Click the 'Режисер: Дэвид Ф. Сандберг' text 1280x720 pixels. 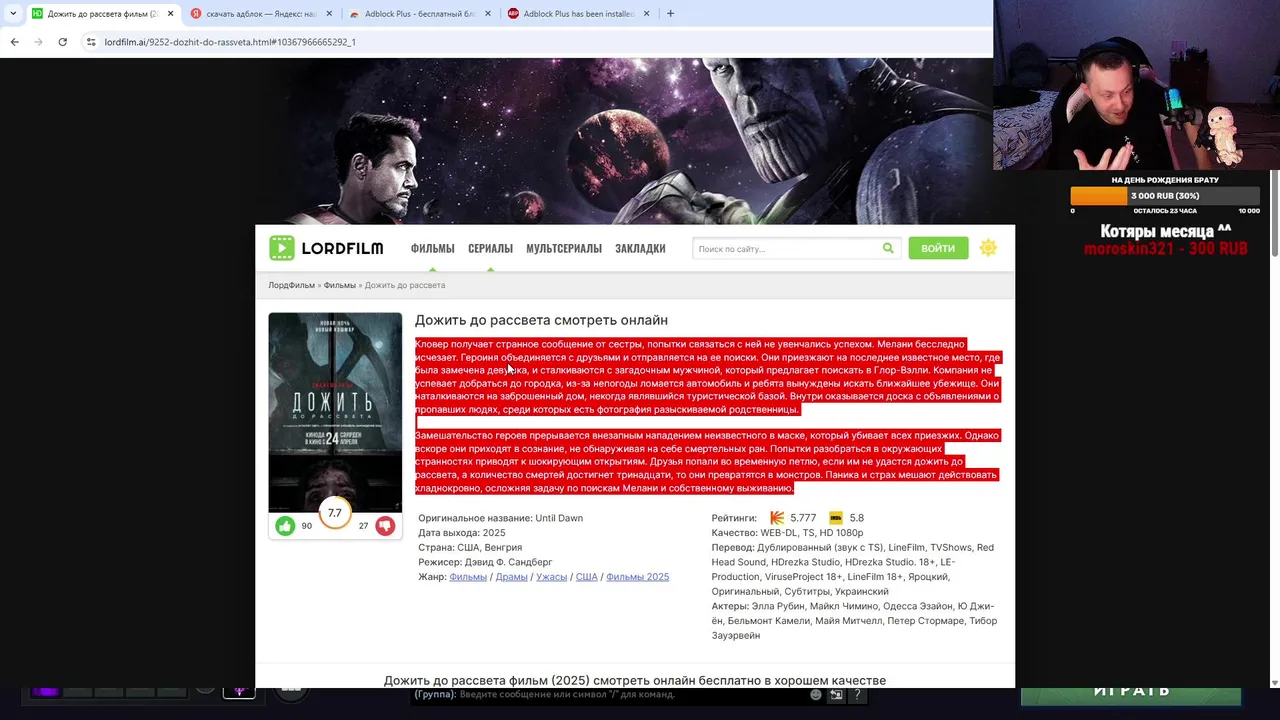(x=485, y=562)
